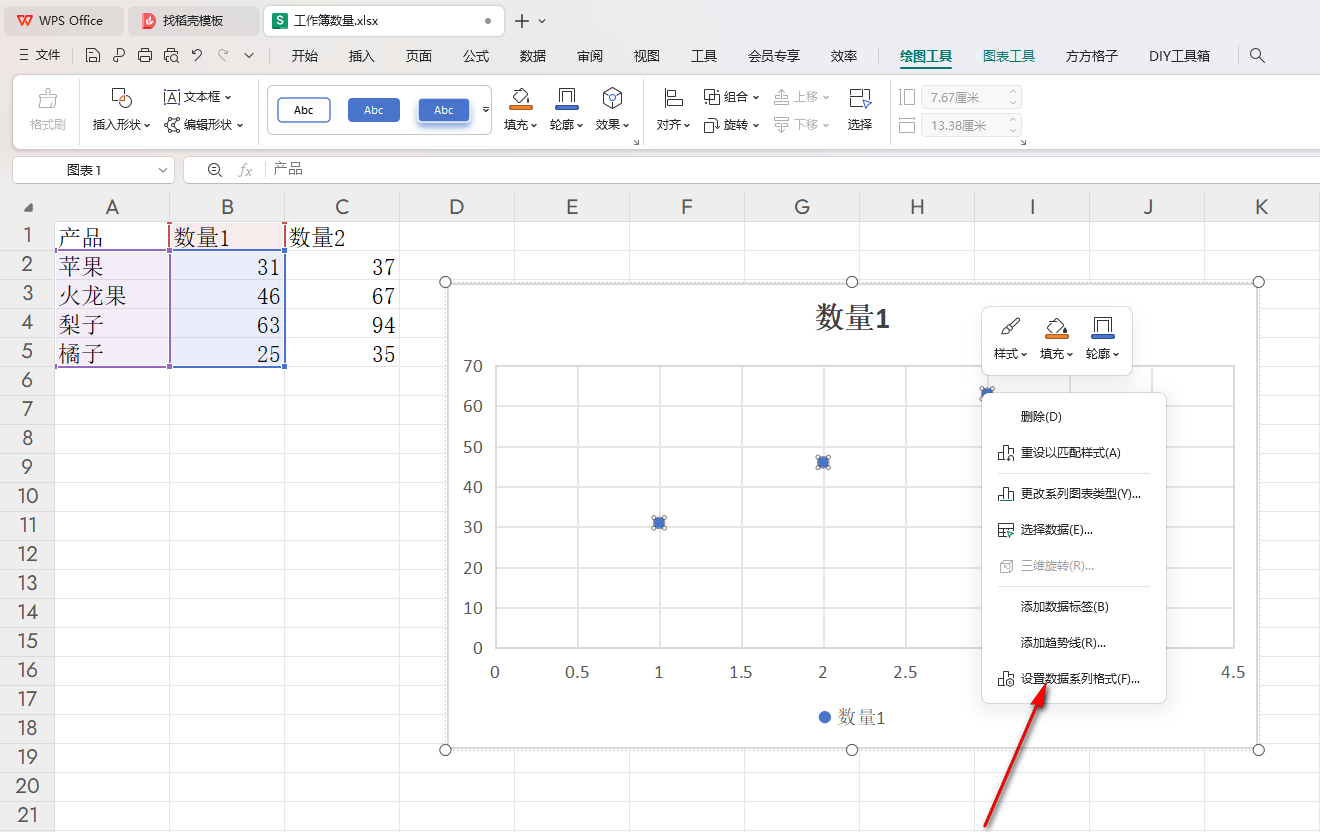Open the size settings dialog launcher arrow
This screenshot has width=1320, height=832.
tap(1023, 143)
